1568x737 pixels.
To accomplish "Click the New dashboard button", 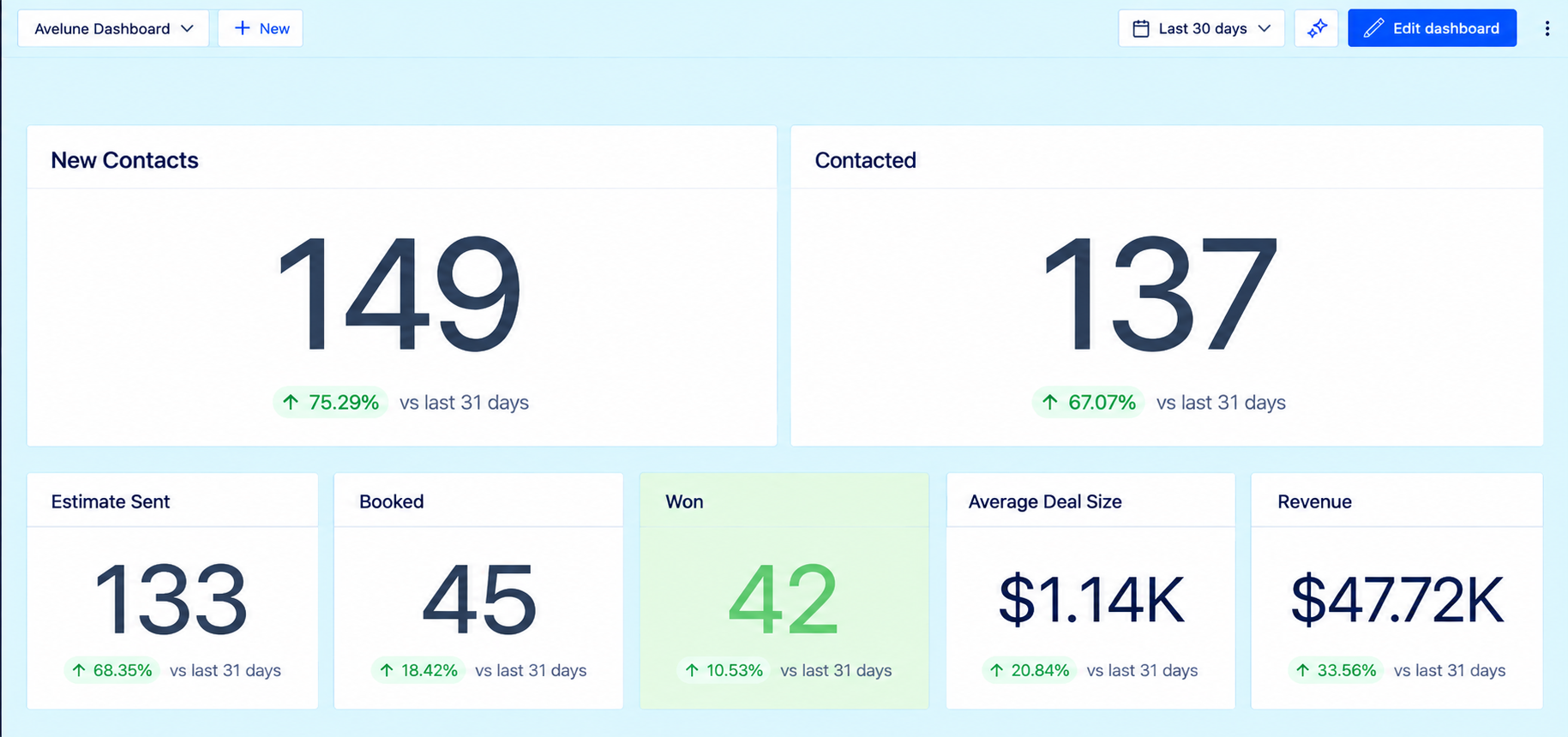I will [261, 28].
